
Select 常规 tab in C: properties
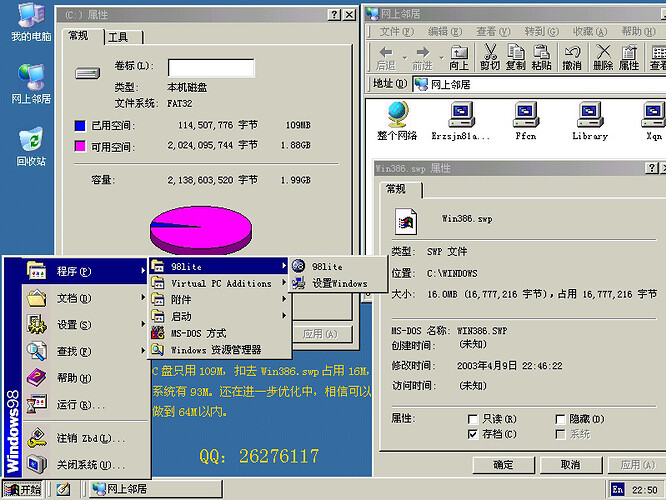coord(83,36)
